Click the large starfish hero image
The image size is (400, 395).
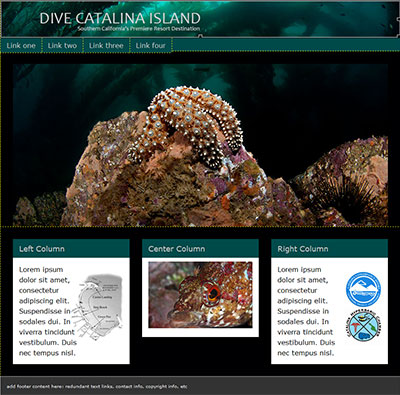[x=200, y=145]
